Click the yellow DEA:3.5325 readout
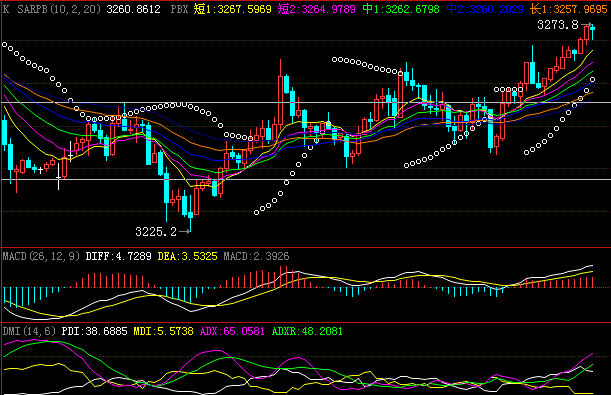 click(187, 256)
